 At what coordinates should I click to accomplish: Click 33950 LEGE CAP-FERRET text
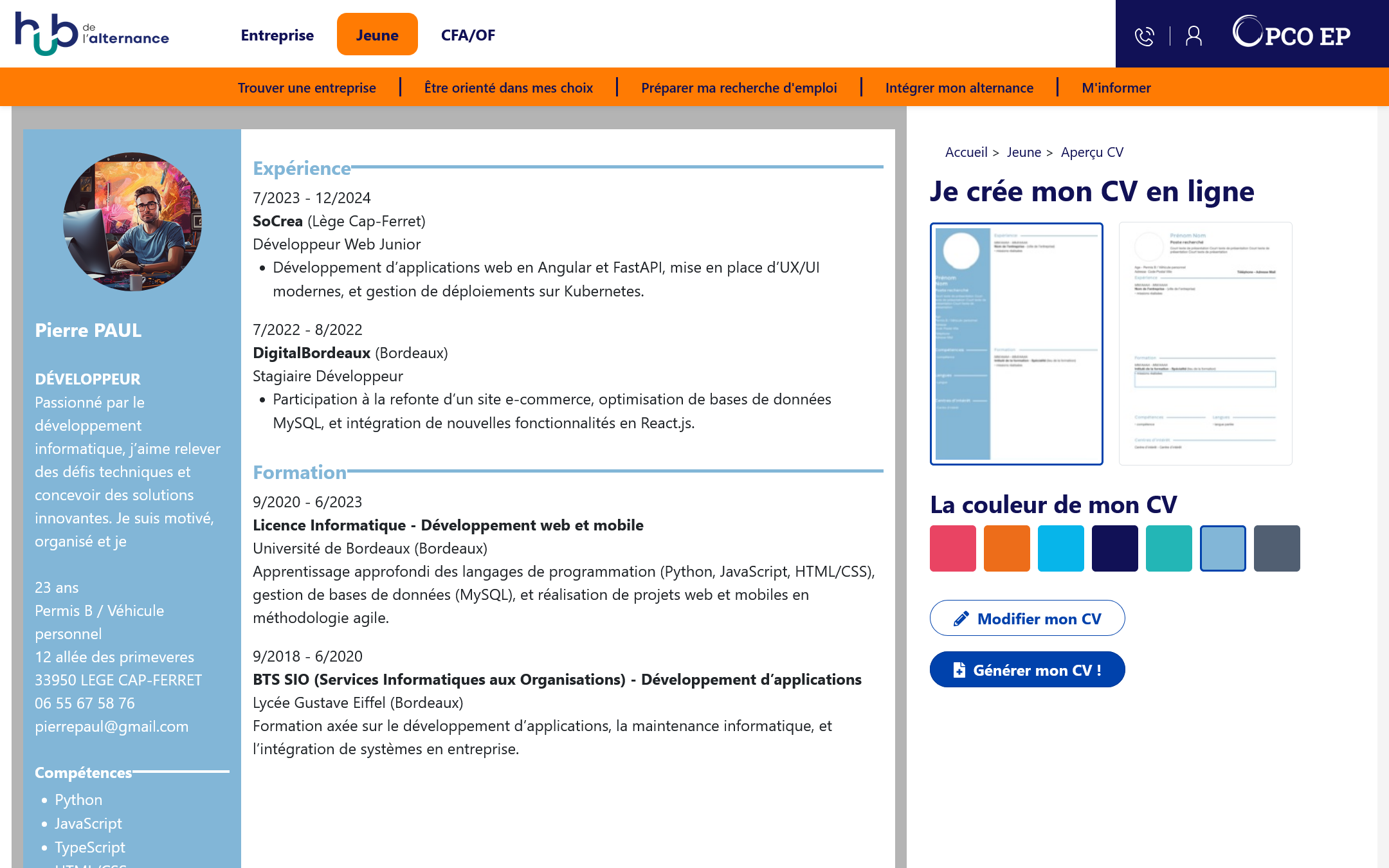118,680
